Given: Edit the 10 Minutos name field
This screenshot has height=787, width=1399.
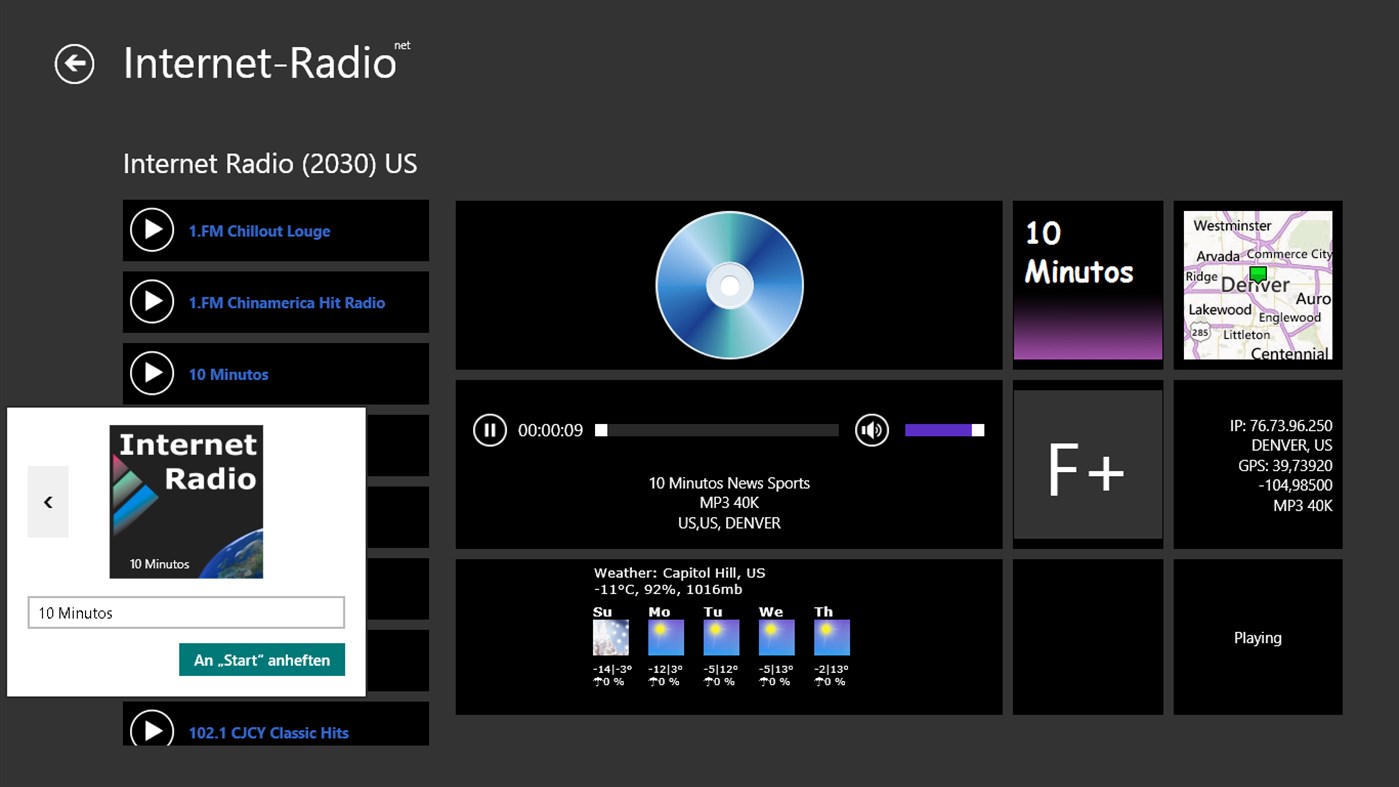Looking at the screenshot, I should tap(186, 612).
